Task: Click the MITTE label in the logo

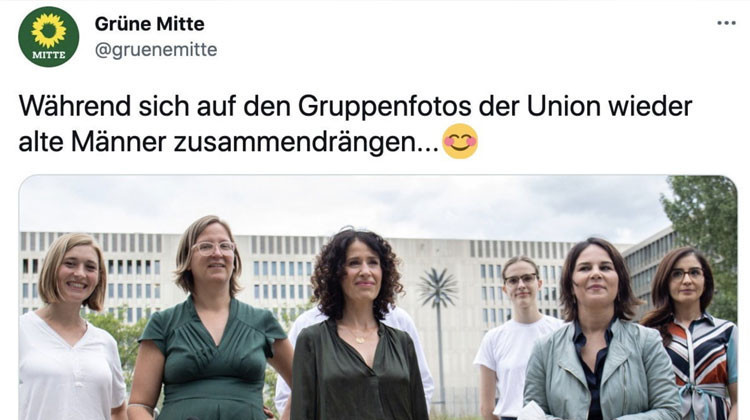Action: coord(49,55)
